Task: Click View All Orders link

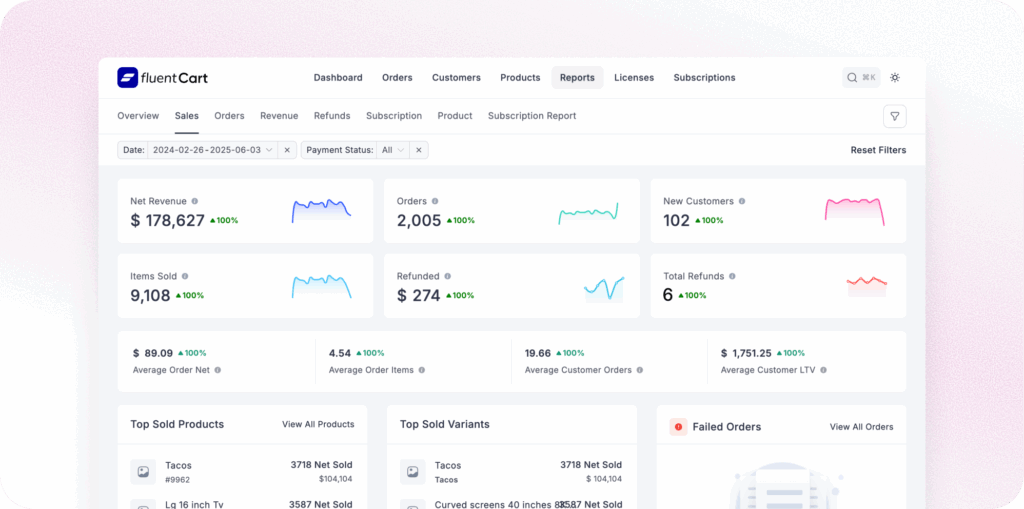Action: pos(861,427)
